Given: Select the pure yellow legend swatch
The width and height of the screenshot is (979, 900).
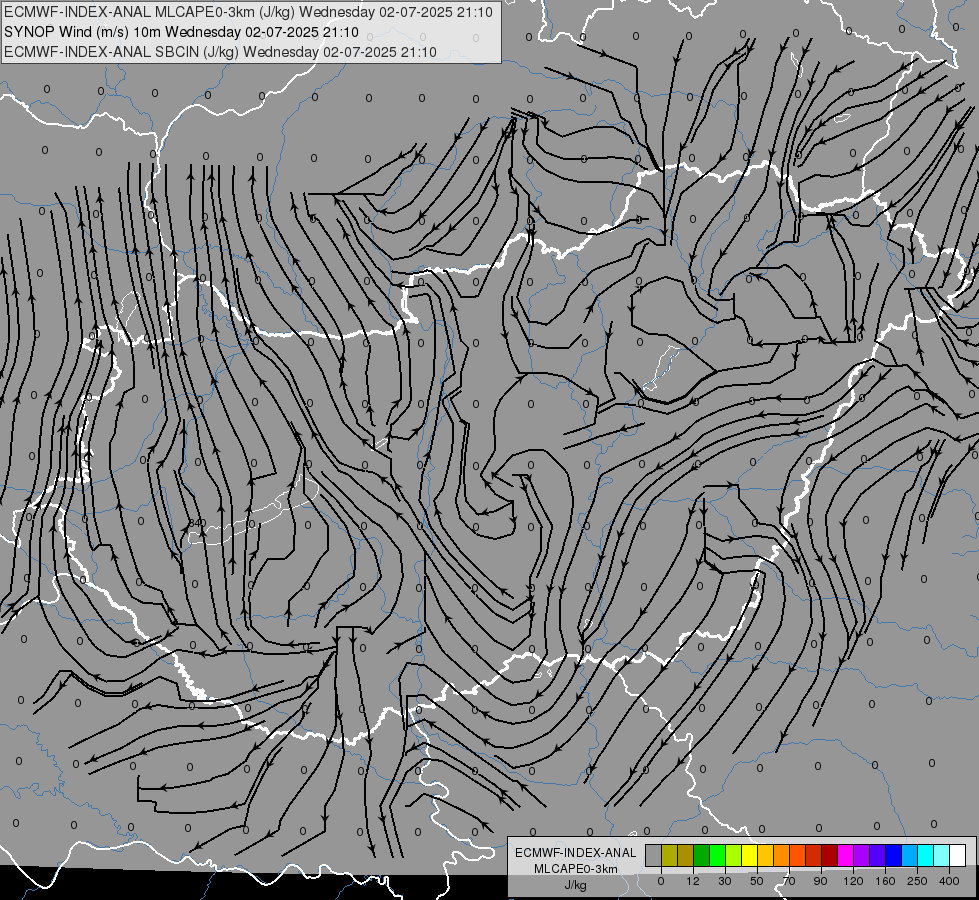Looking at the screenshot, I should pos(750,855).
